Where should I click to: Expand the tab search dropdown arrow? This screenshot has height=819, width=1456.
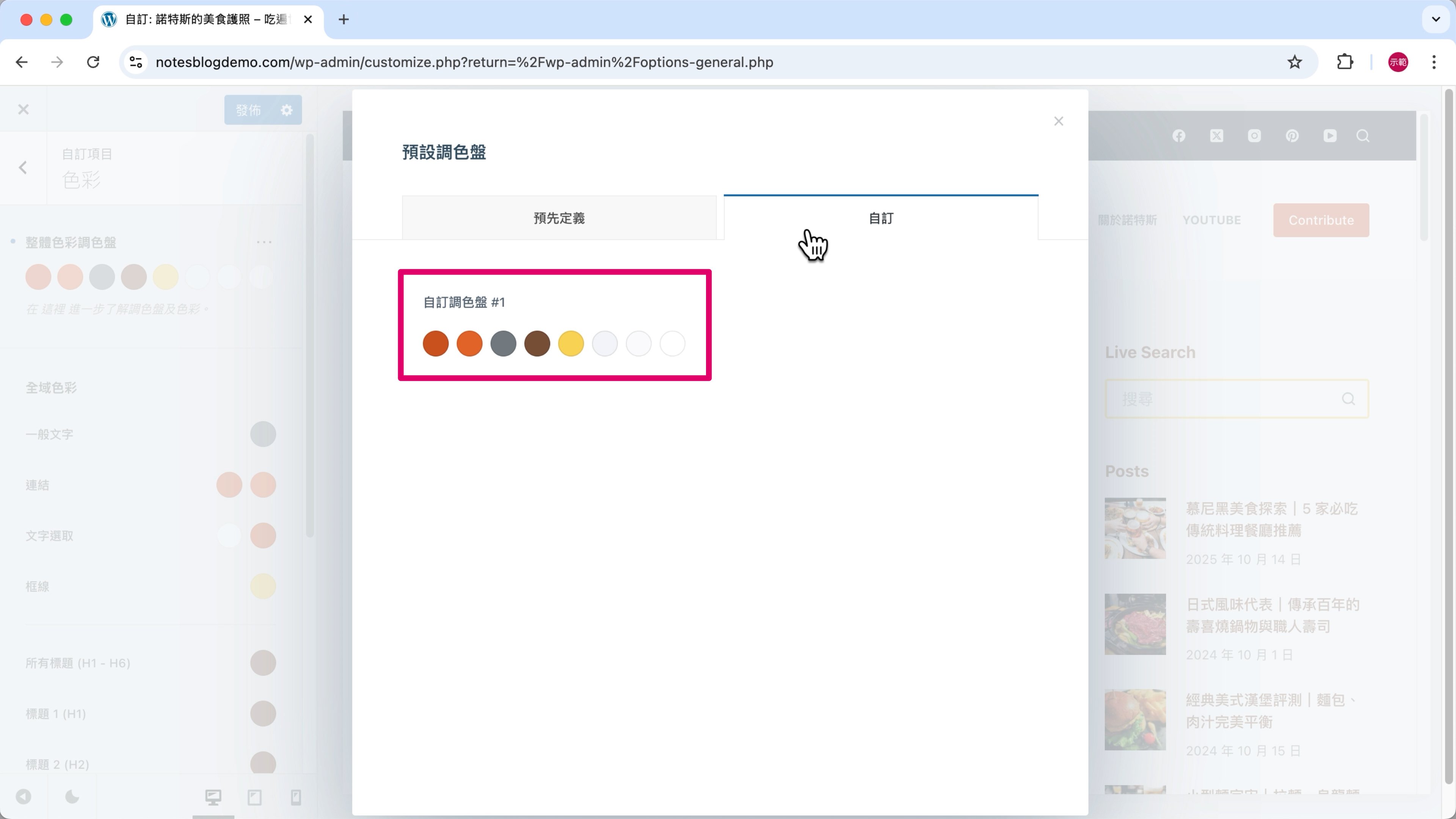[1435, 20]
